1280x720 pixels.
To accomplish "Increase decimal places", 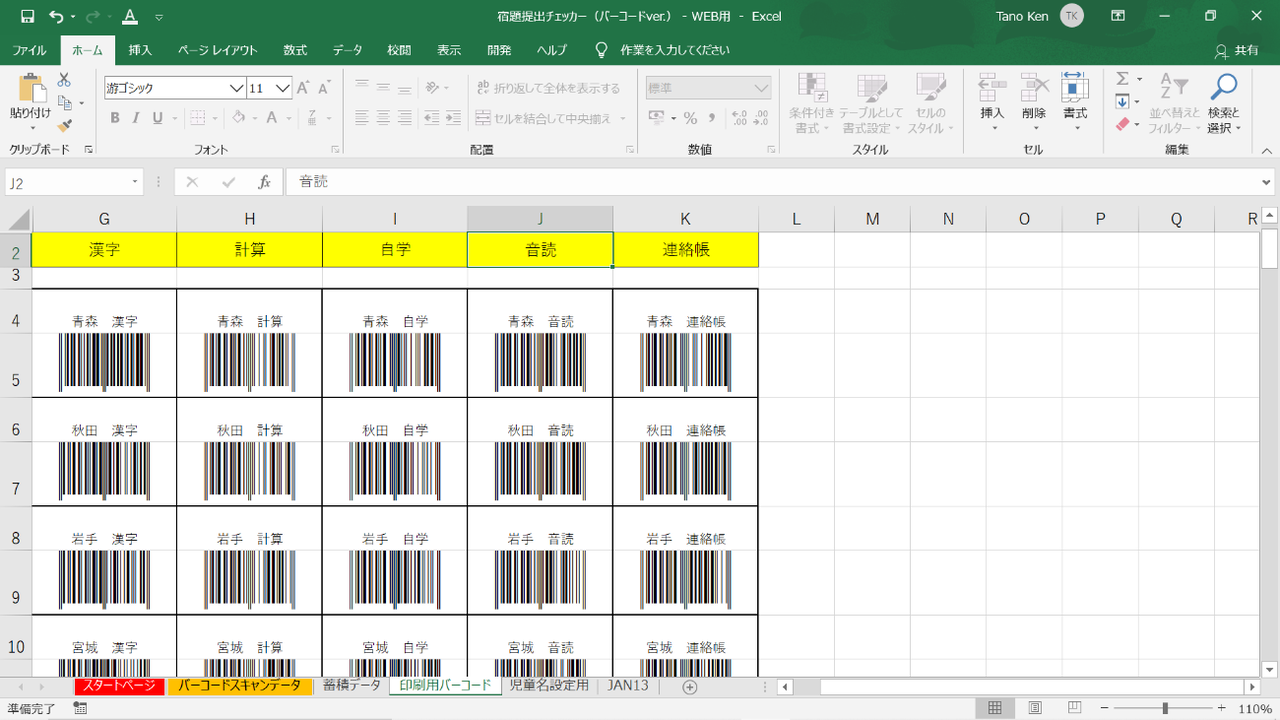I will pyautogui.click(x=739, y=118).
